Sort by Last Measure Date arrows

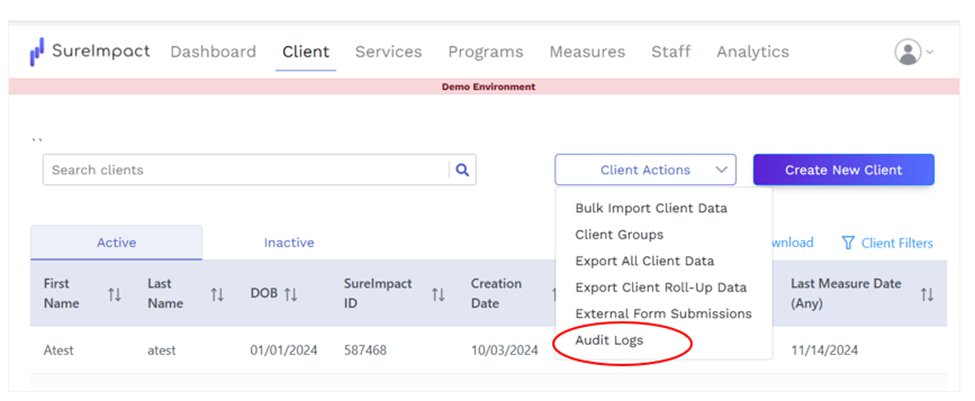927,294
